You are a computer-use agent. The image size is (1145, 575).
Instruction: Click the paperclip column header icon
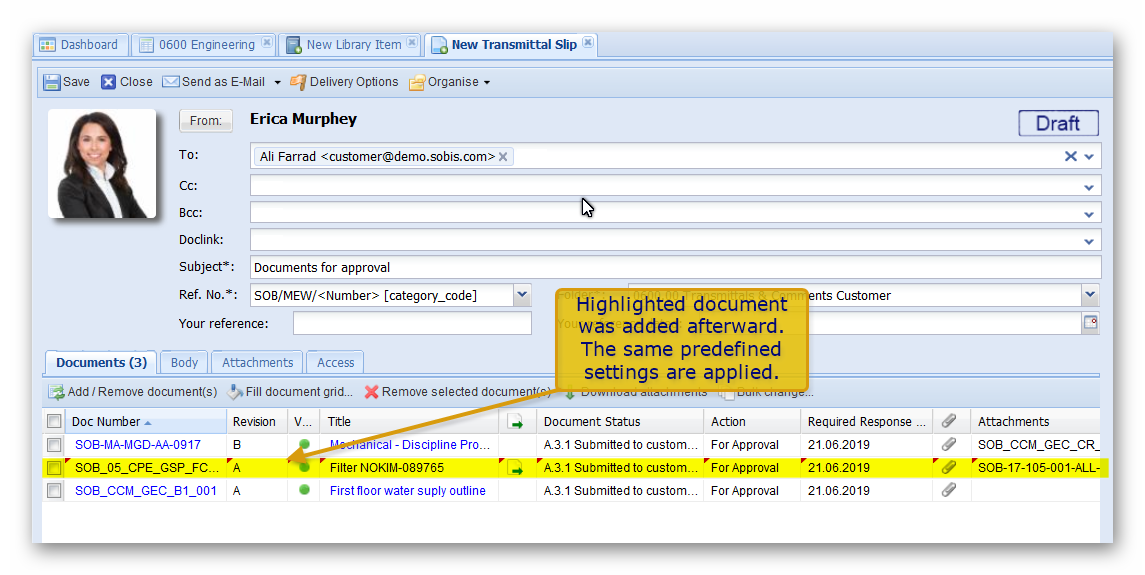pyautogui.click(x=949, y=421)
